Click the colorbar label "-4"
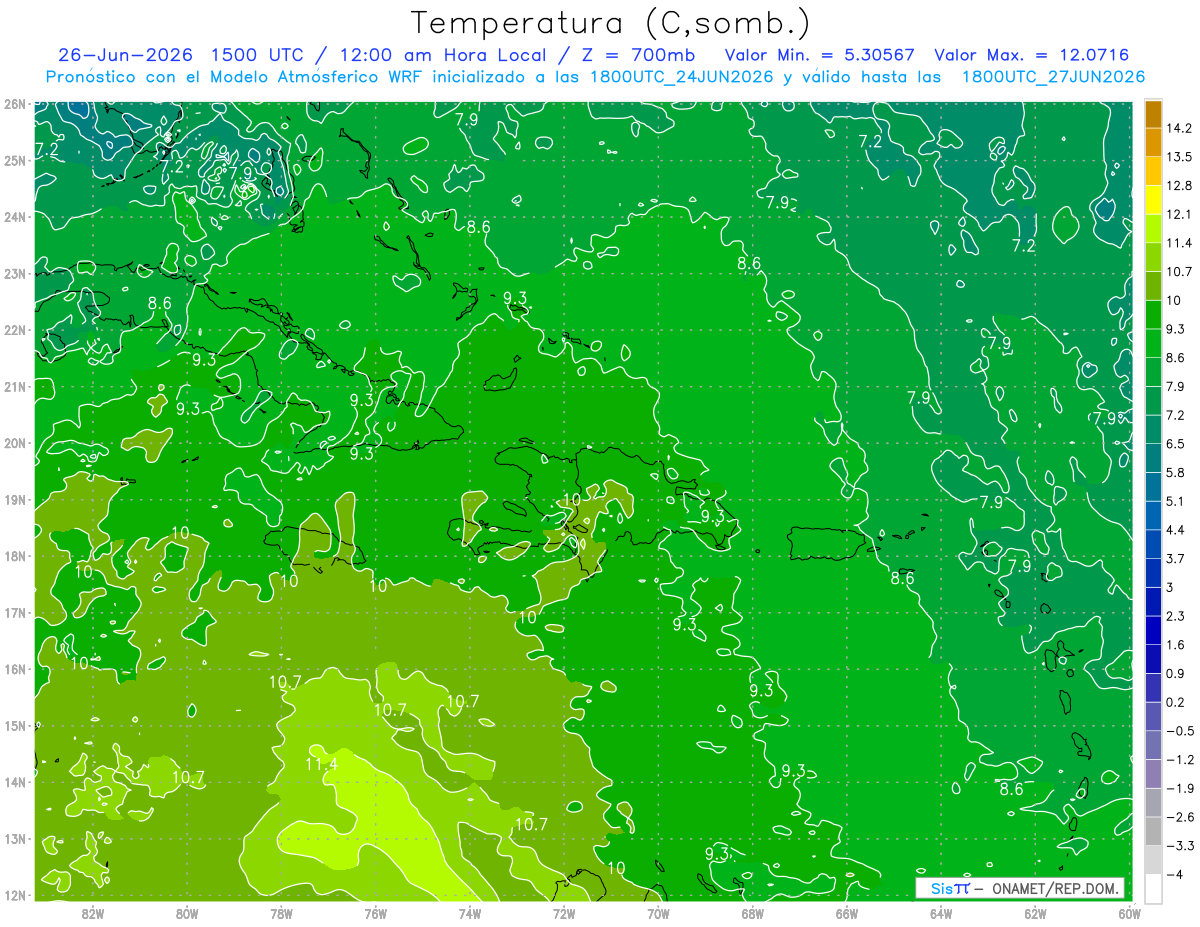 [1173, 875]
